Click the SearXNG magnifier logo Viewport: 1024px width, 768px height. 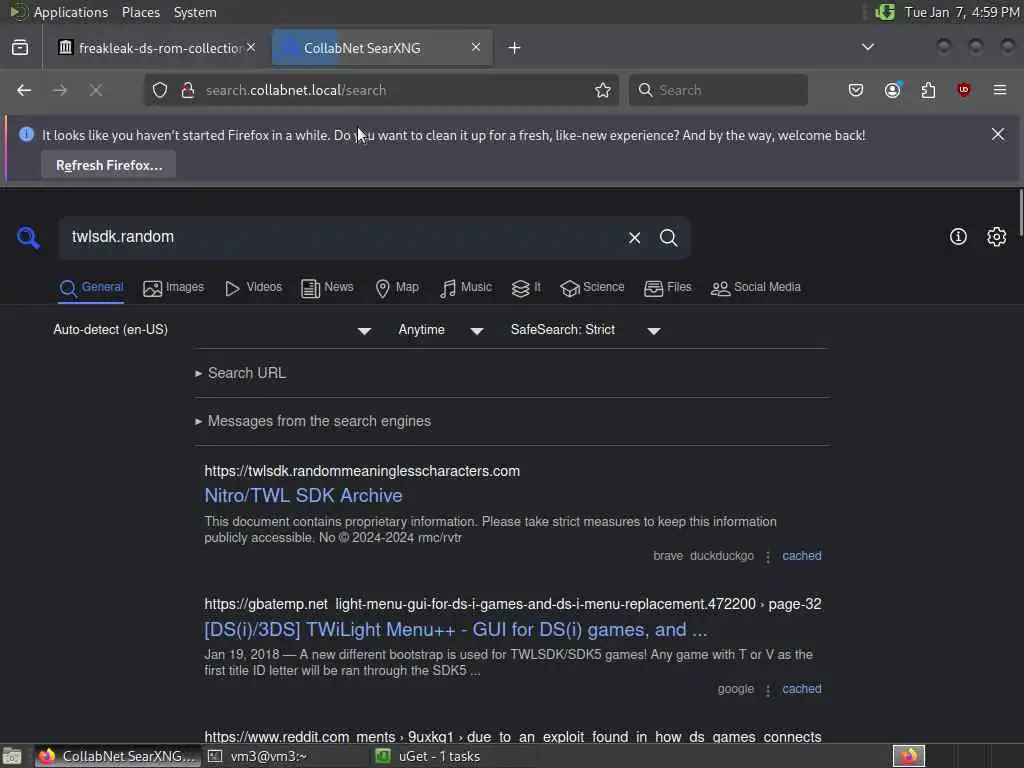point(28,238)
